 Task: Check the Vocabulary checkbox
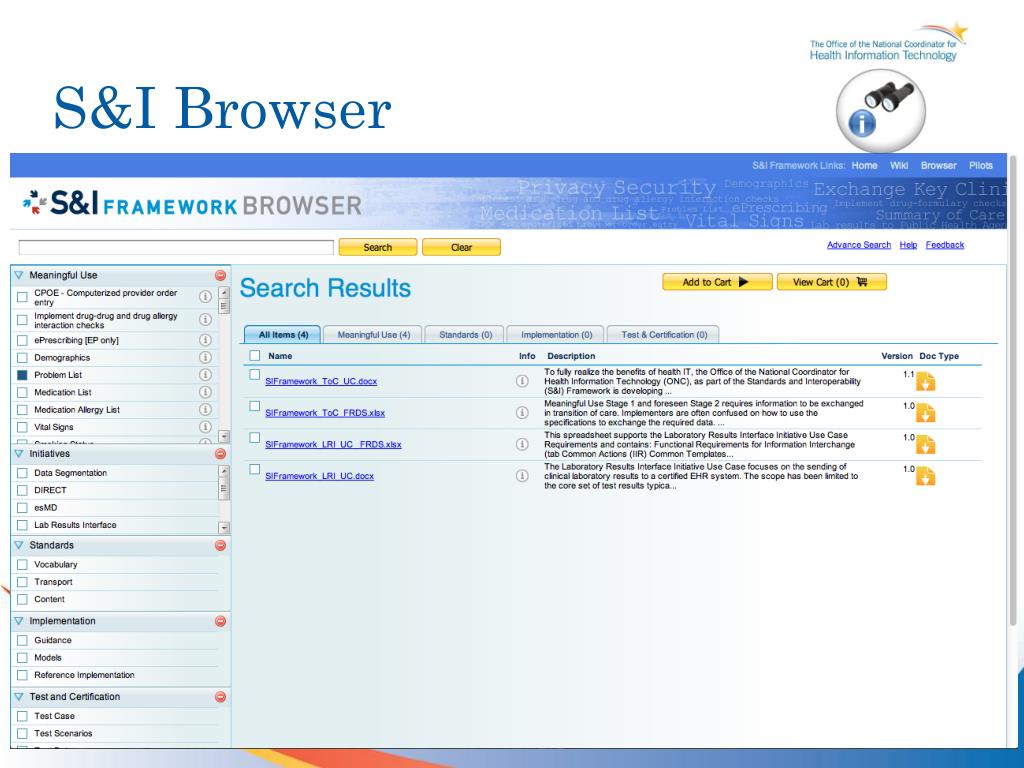pyautogui.click(x=22, y=564)
